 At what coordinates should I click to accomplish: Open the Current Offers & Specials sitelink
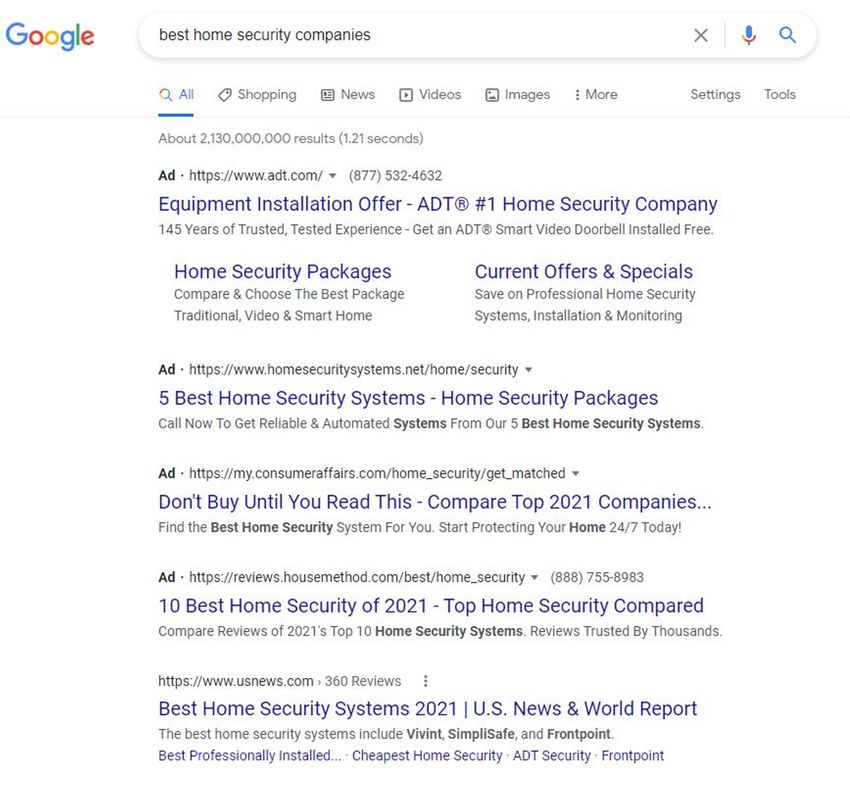tap(584, 272)
